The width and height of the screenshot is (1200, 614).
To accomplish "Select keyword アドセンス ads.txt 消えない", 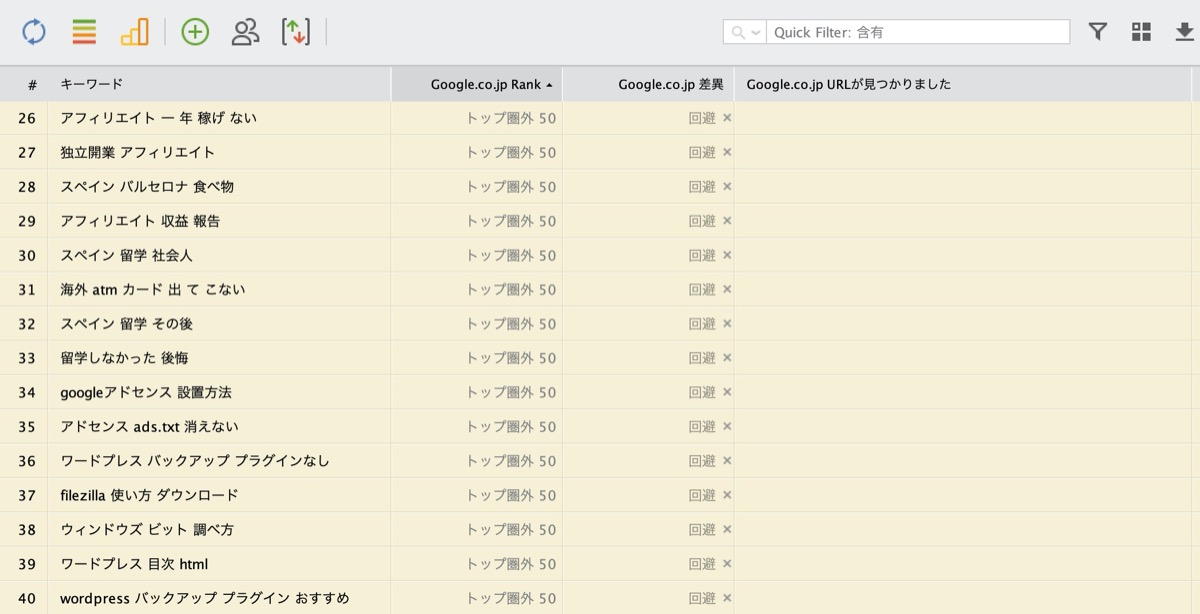I will pyautogui.click(x=149, y=426).
